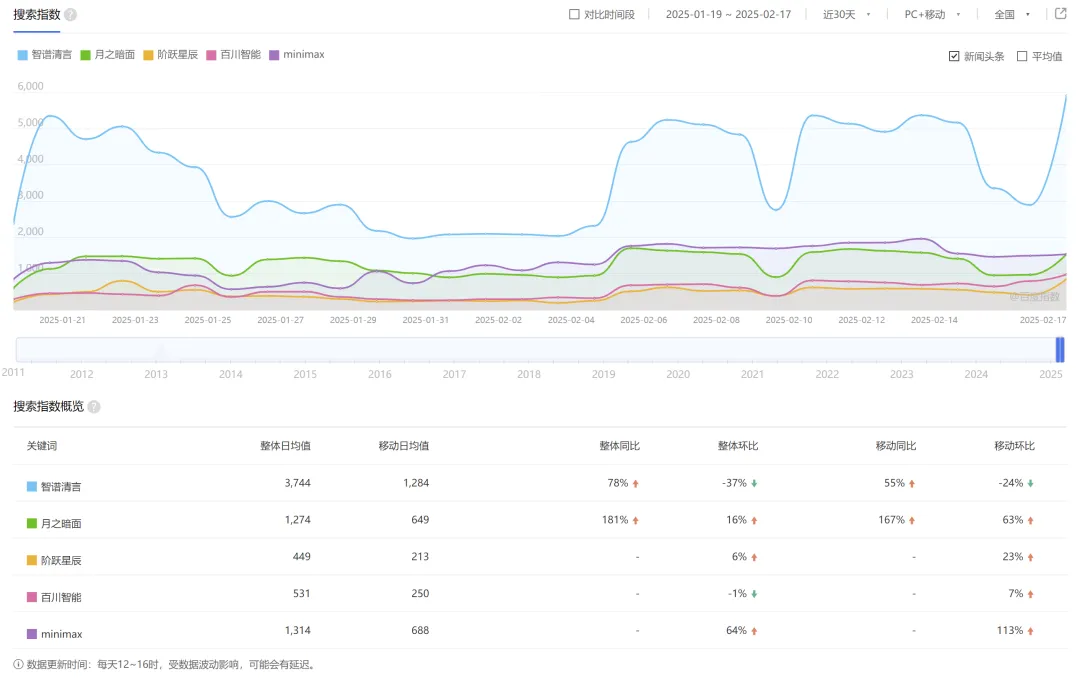
Task: Select the 搜索指数 tab heading
Action: [36, 15]
